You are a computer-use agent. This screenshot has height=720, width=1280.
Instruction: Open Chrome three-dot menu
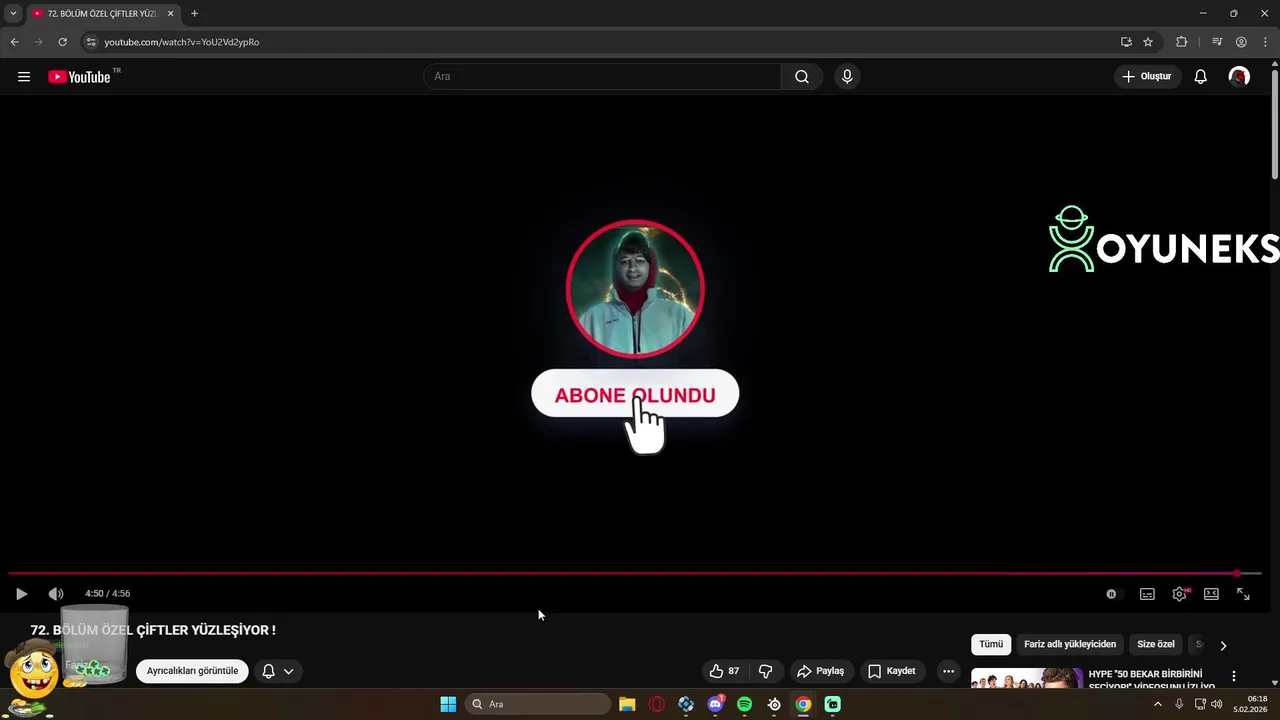pos(1265,42)
